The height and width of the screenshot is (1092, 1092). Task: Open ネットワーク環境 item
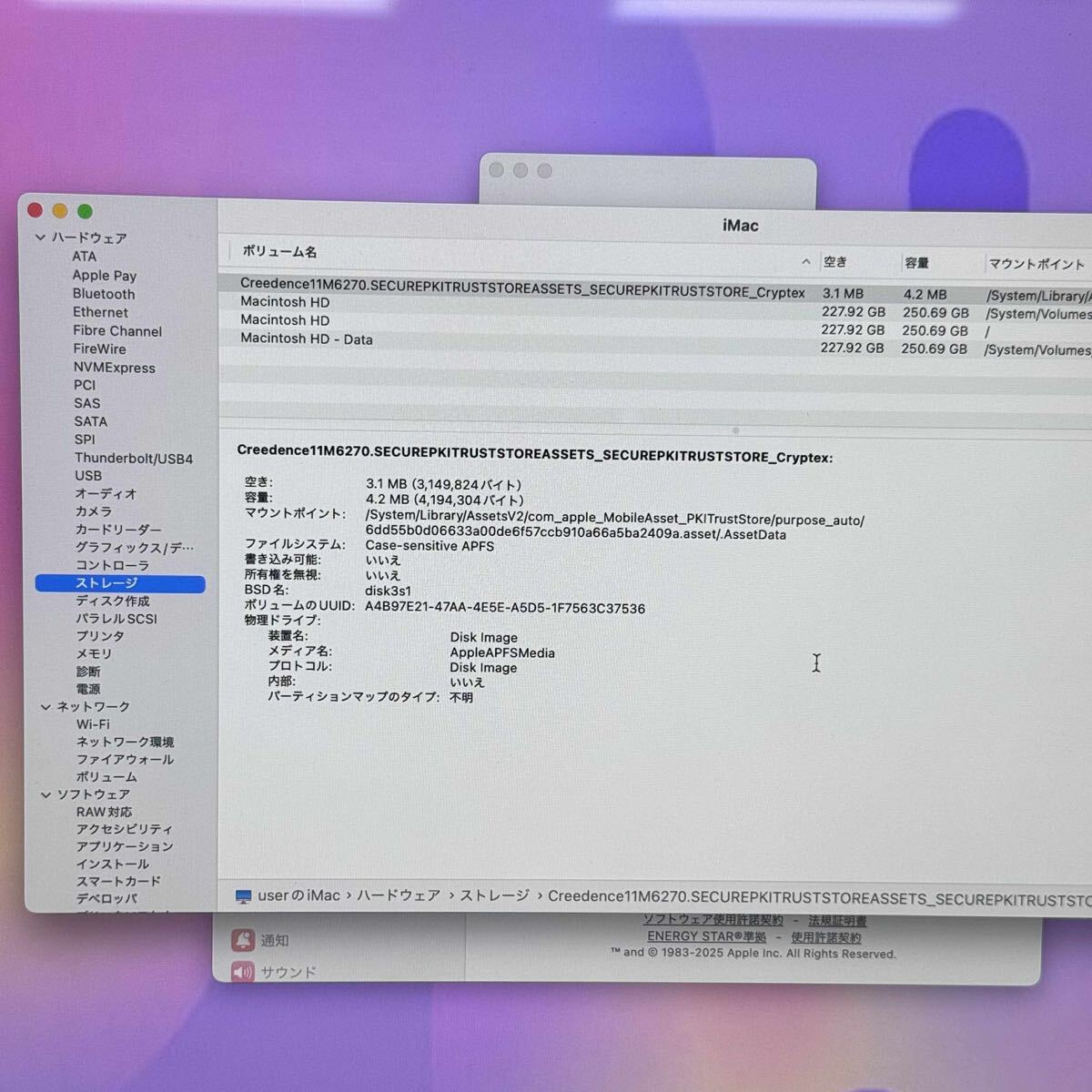(x=125, y=742)
